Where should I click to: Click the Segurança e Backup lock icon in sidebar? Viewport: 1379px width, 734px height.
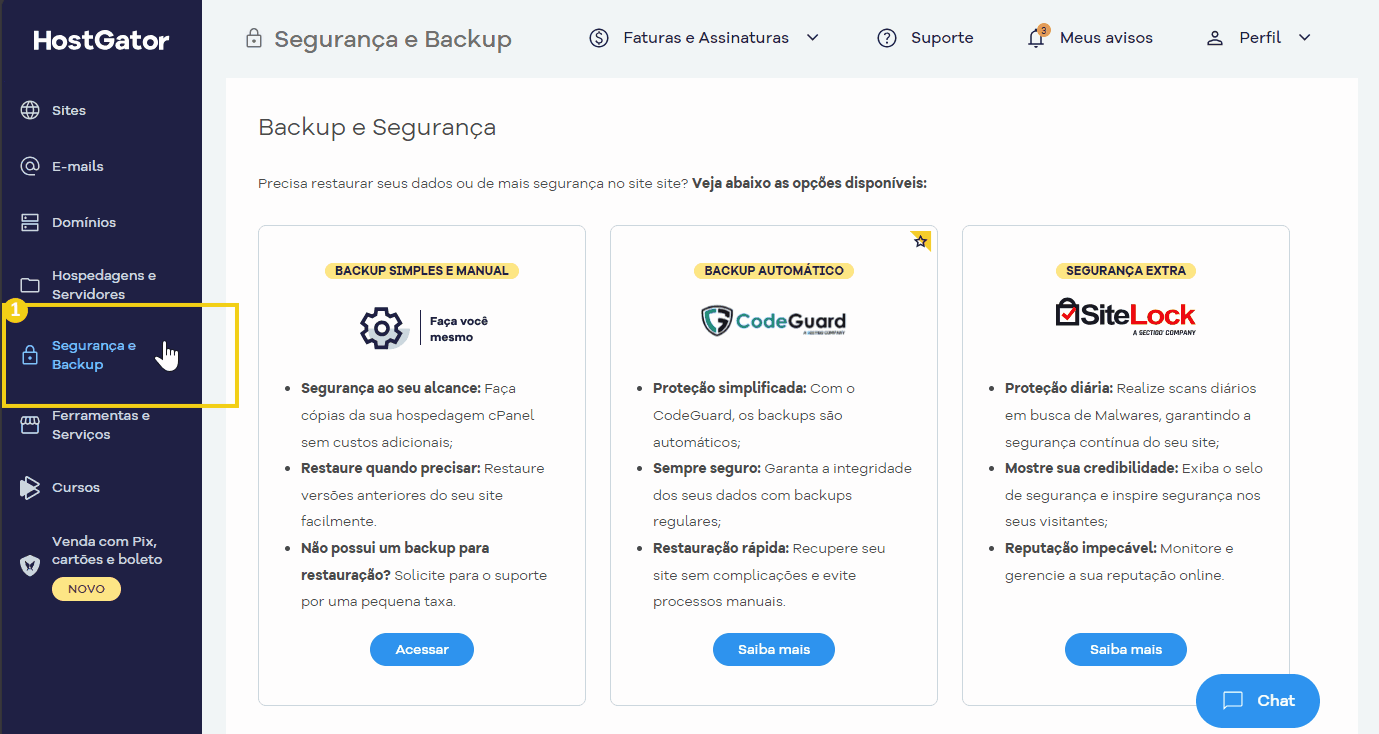pyautogui.click(x=30, y=355)
